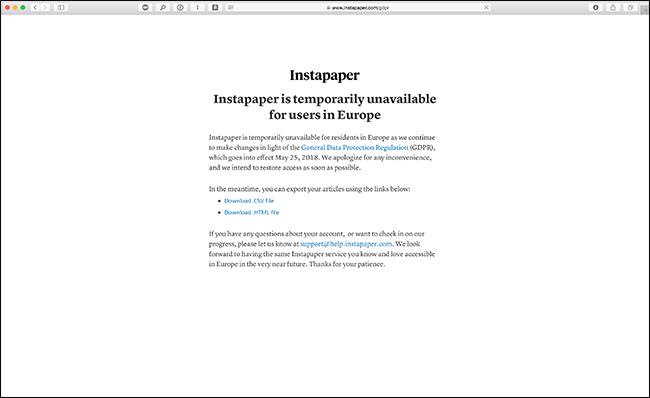The width and height of the screenshot is (650, 398).
Task: Click the magnifier extension icon in toolbar
Action: pyautogui.click(x=163, y=7)
